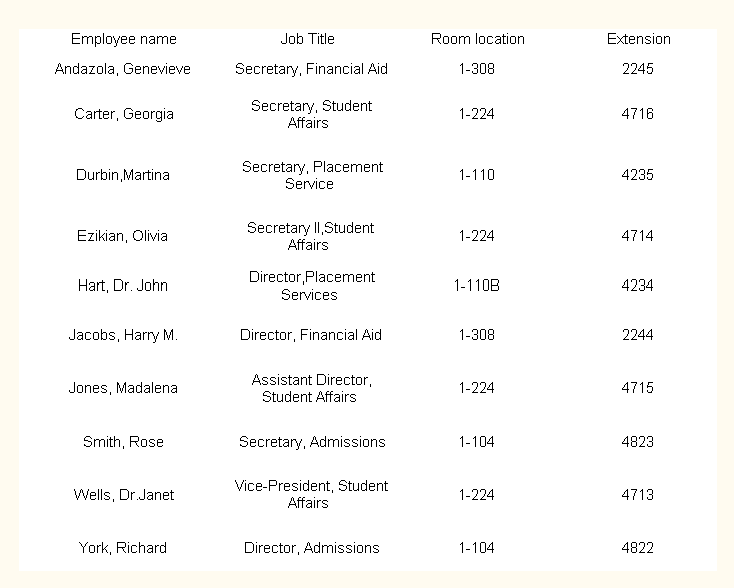Click the Hart, Dr. John name
This screenshot has width=734, height=588.
click(x=123, y=285)
